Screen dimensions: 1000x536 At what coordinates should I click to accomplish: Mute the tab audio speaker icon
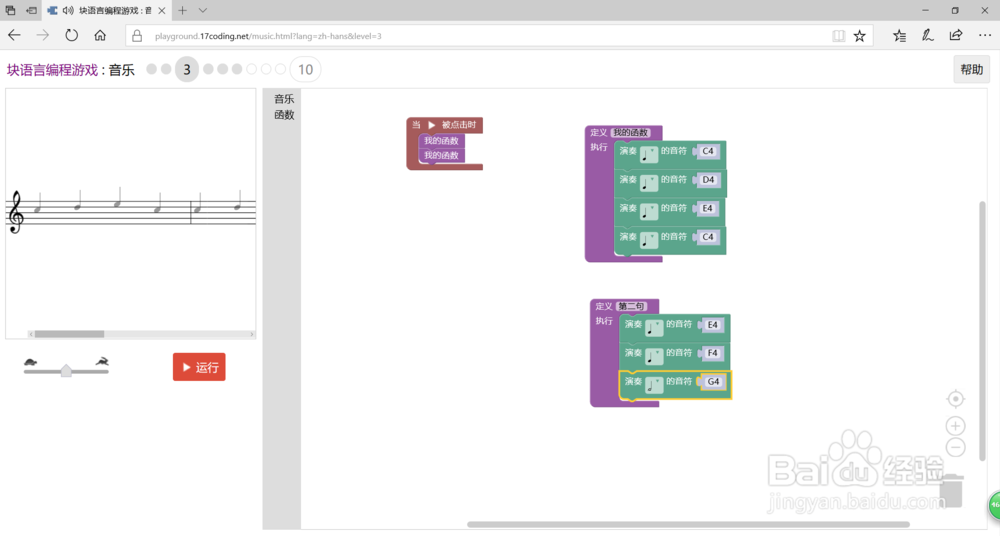68,10
